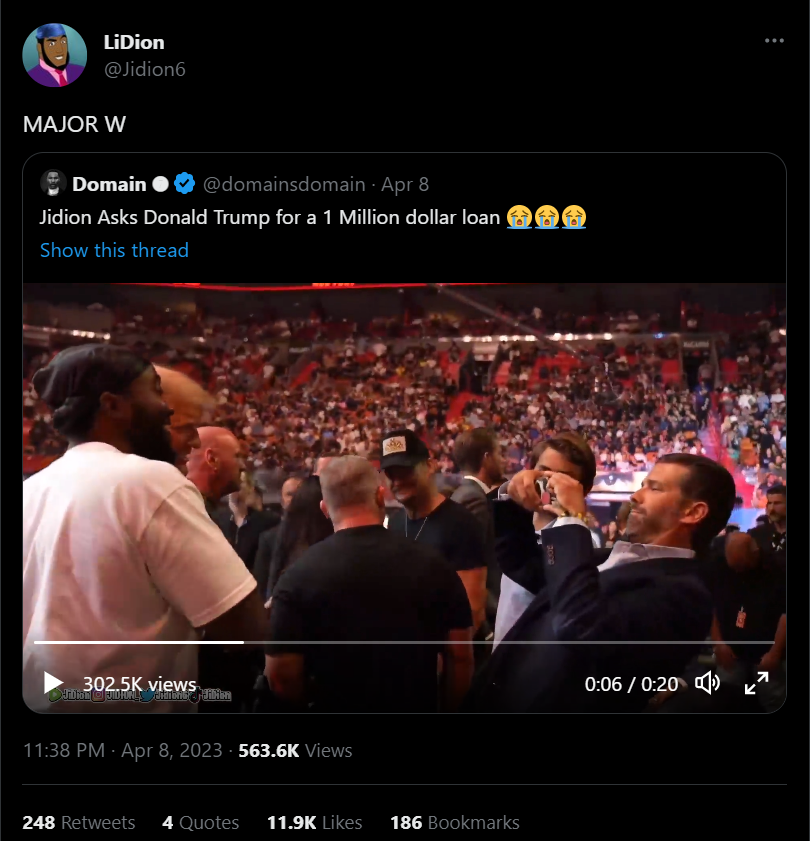
Task: Click Domain's profile picture in quoted tweet
Action: click(x=51, y=184)
